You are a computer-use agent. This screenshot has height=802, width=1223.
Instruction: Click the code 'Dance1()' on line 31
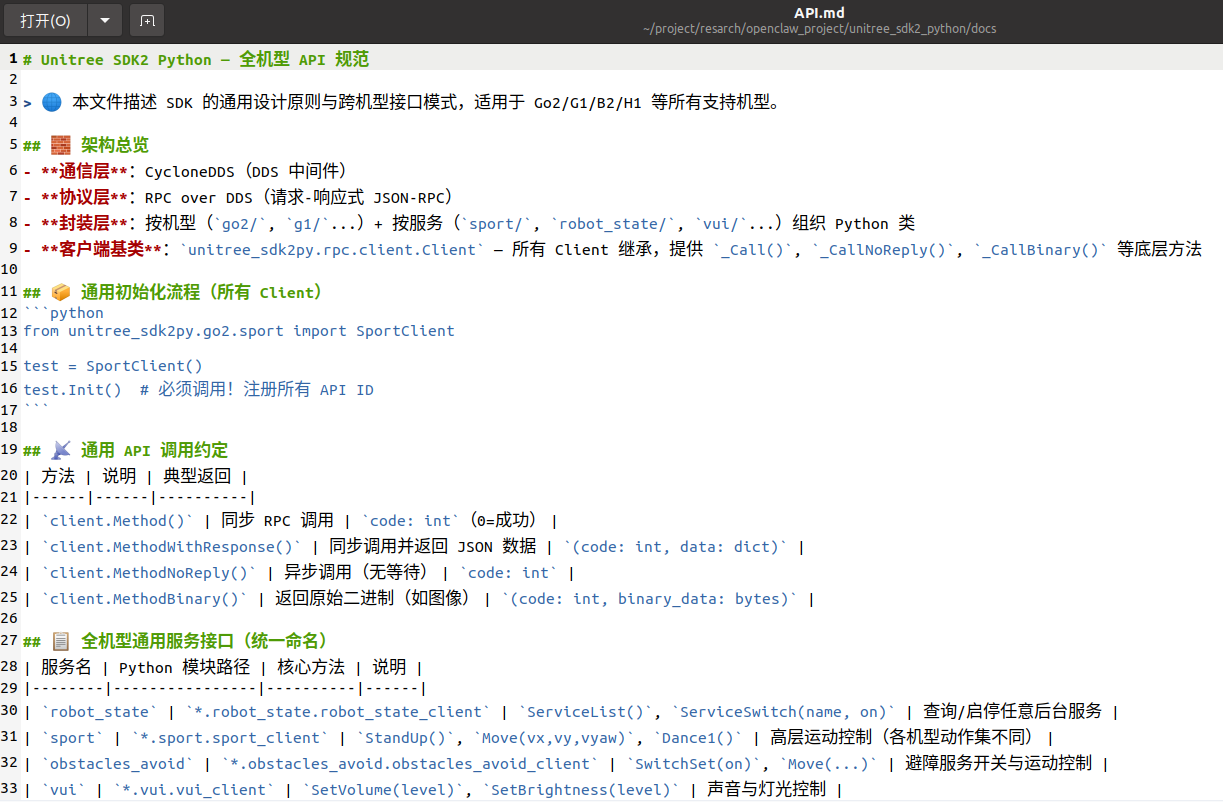click(699, 738)
